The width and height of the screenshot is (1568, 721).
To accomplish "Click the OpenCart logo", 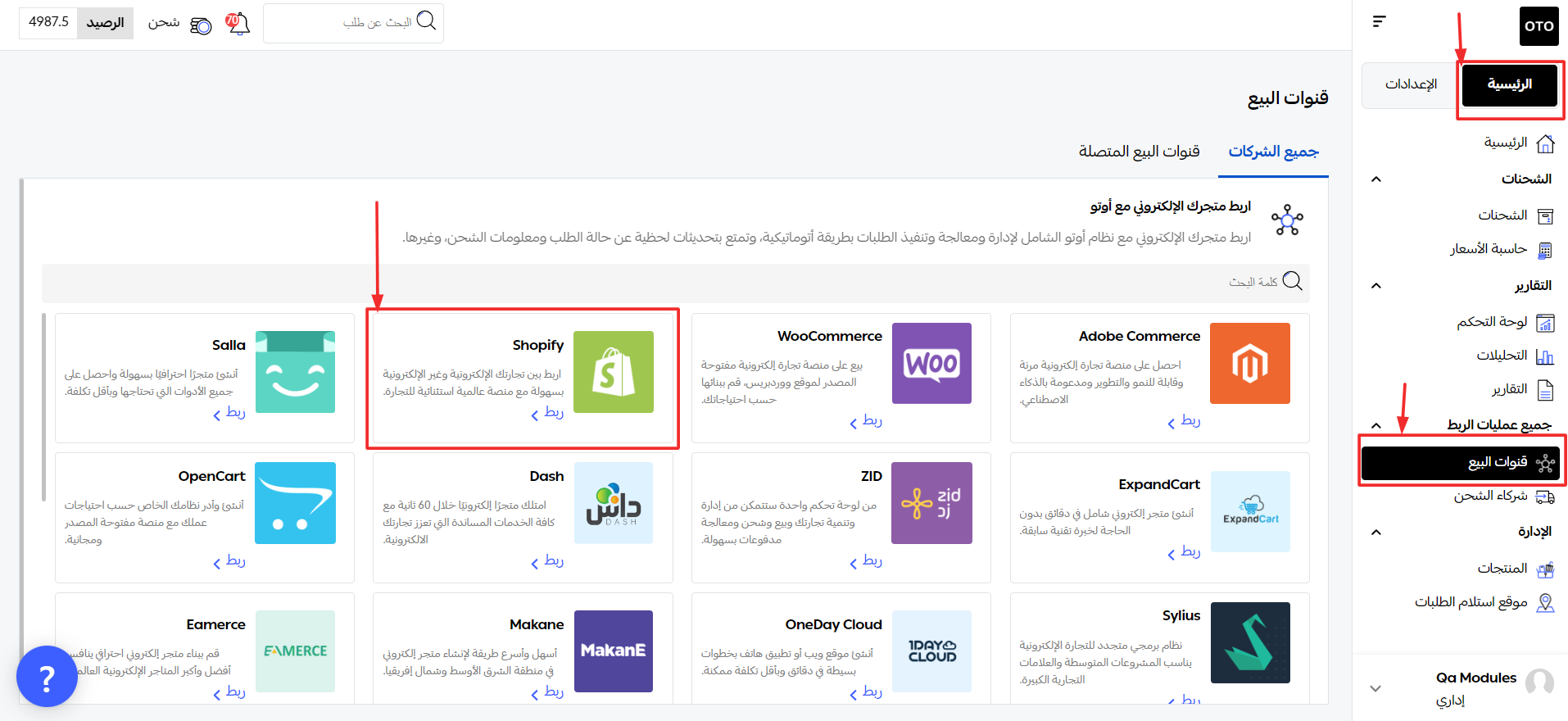I will (295, 503).
